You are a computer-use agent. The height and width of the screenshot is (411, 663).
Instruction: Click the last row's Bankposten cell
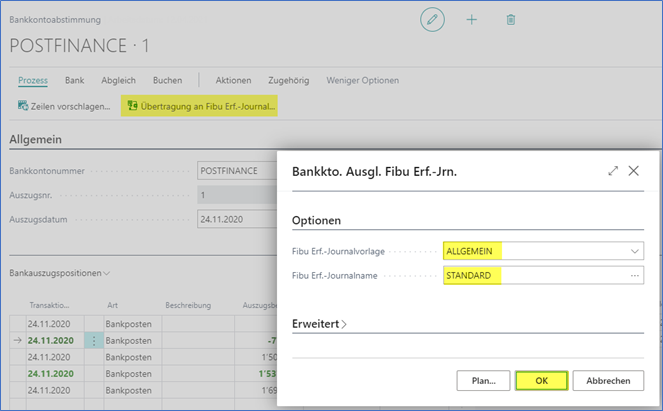(x=133, y=390)
